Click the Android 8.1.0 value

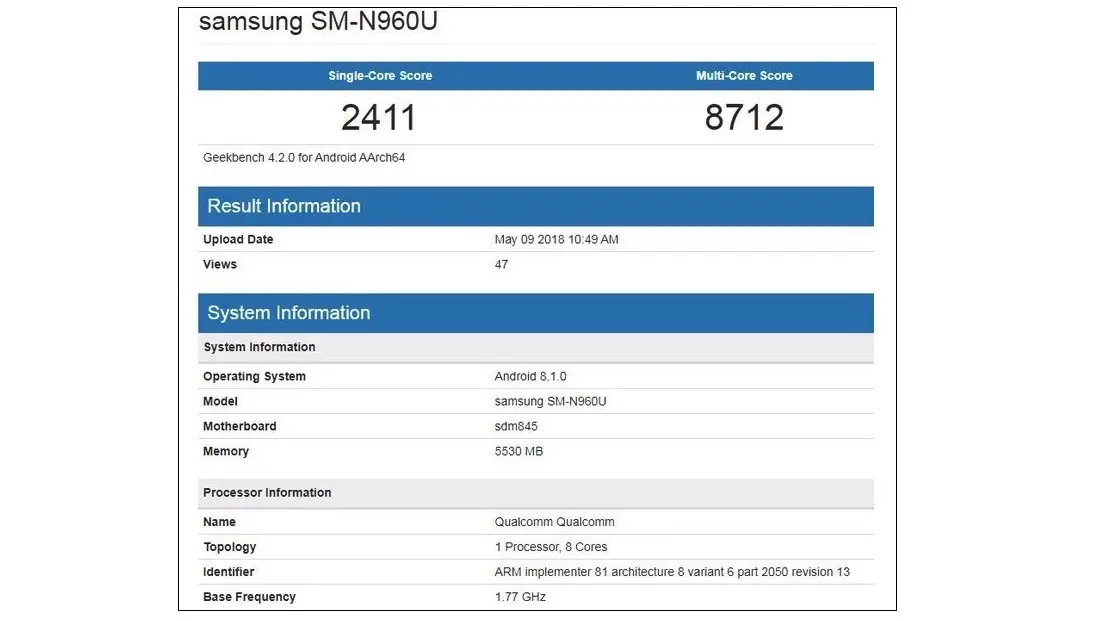[530, 377]
